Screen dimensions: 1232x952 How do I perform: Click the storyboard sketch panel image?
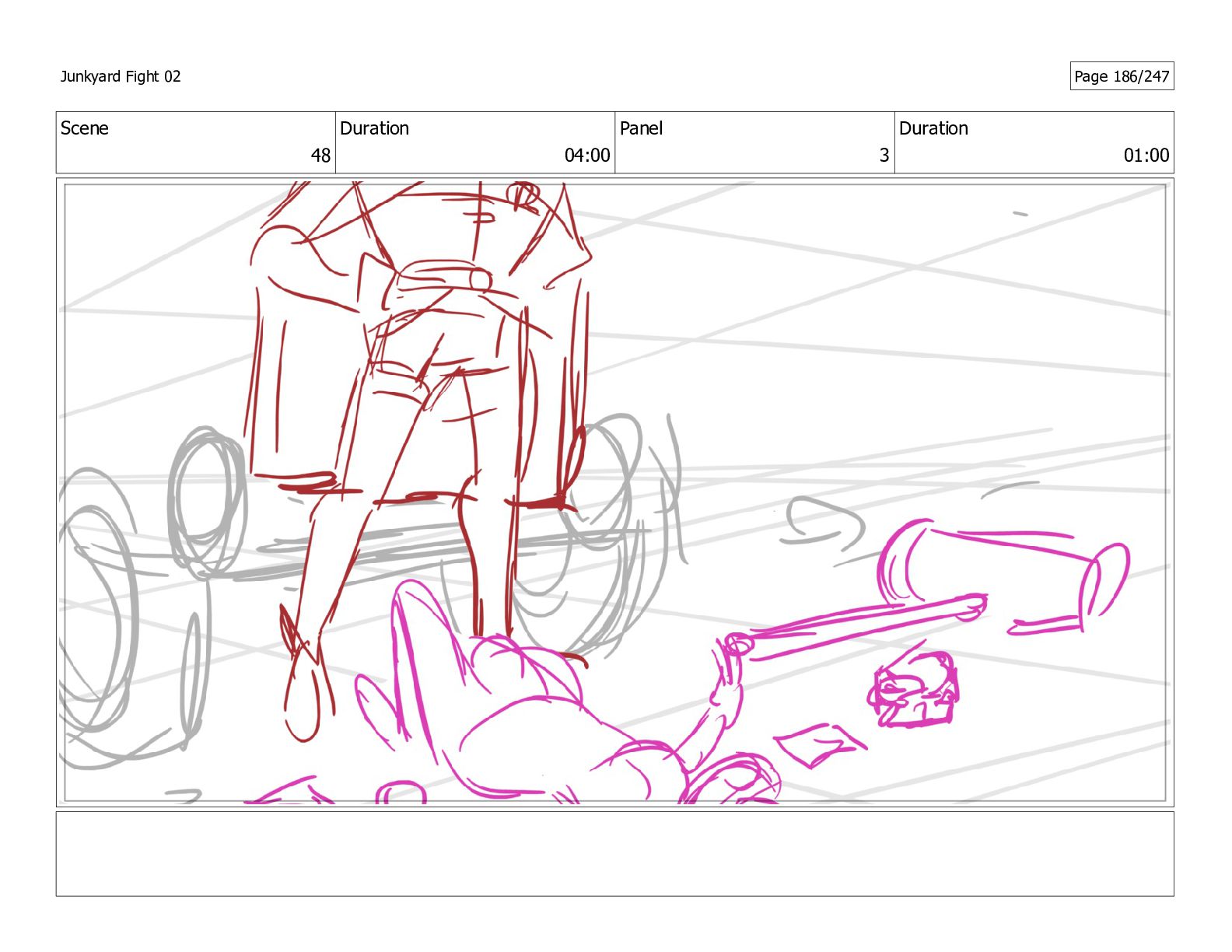[x=614, y=492]
